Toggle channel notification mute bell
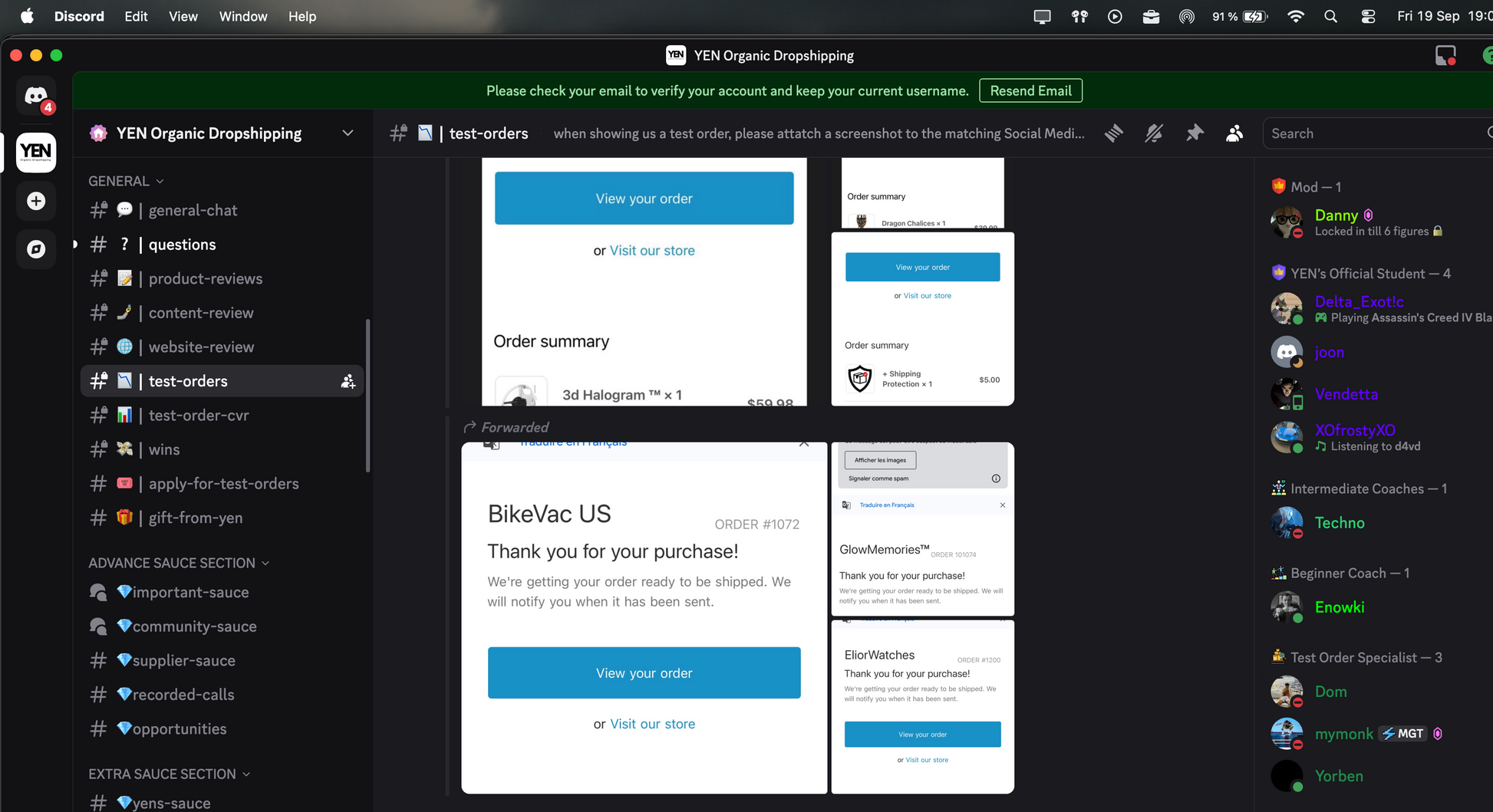Screen dimensions: 1493x812 (x=1154, y=133)
